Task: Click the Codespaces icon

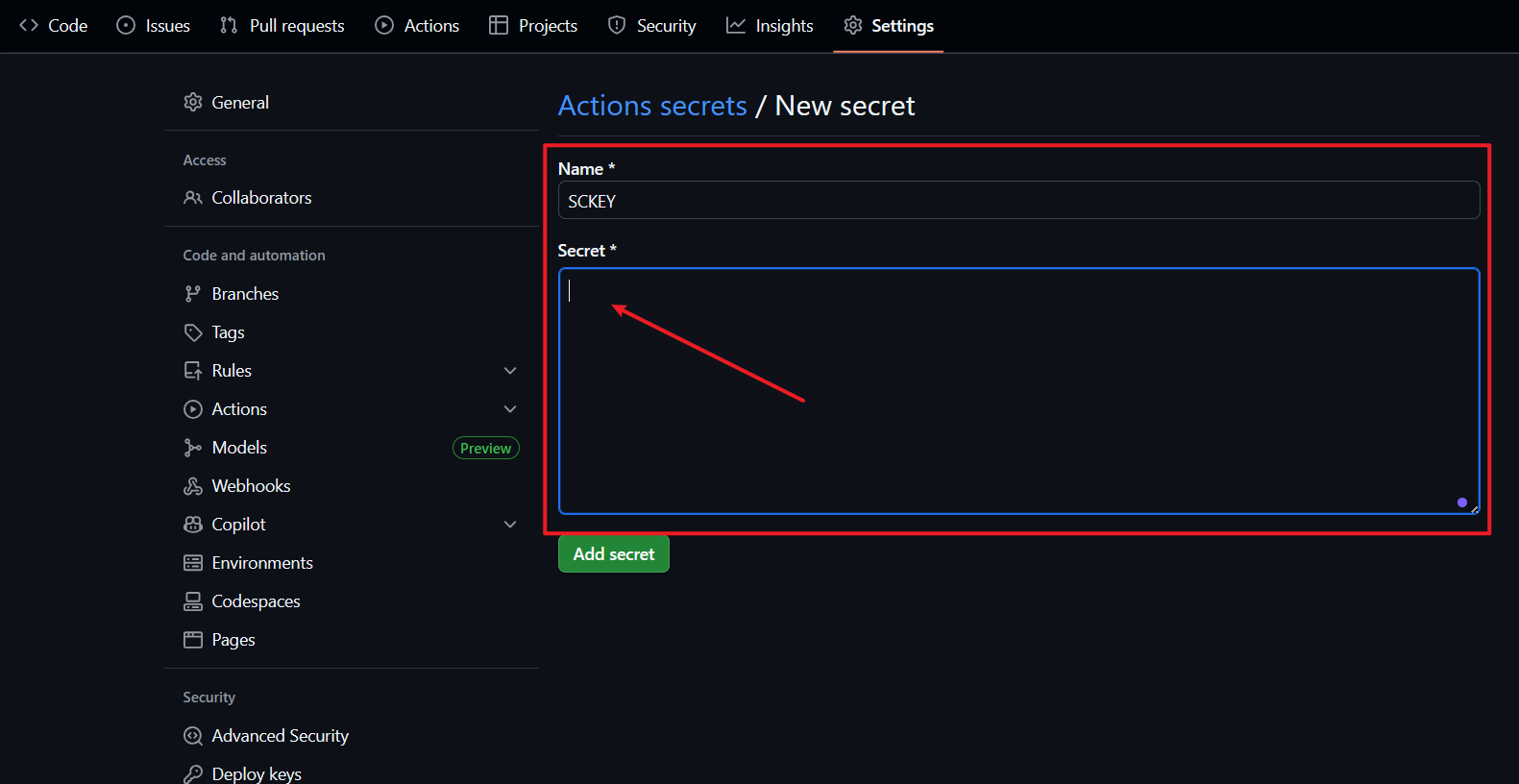Action: (x=193, y=600)
